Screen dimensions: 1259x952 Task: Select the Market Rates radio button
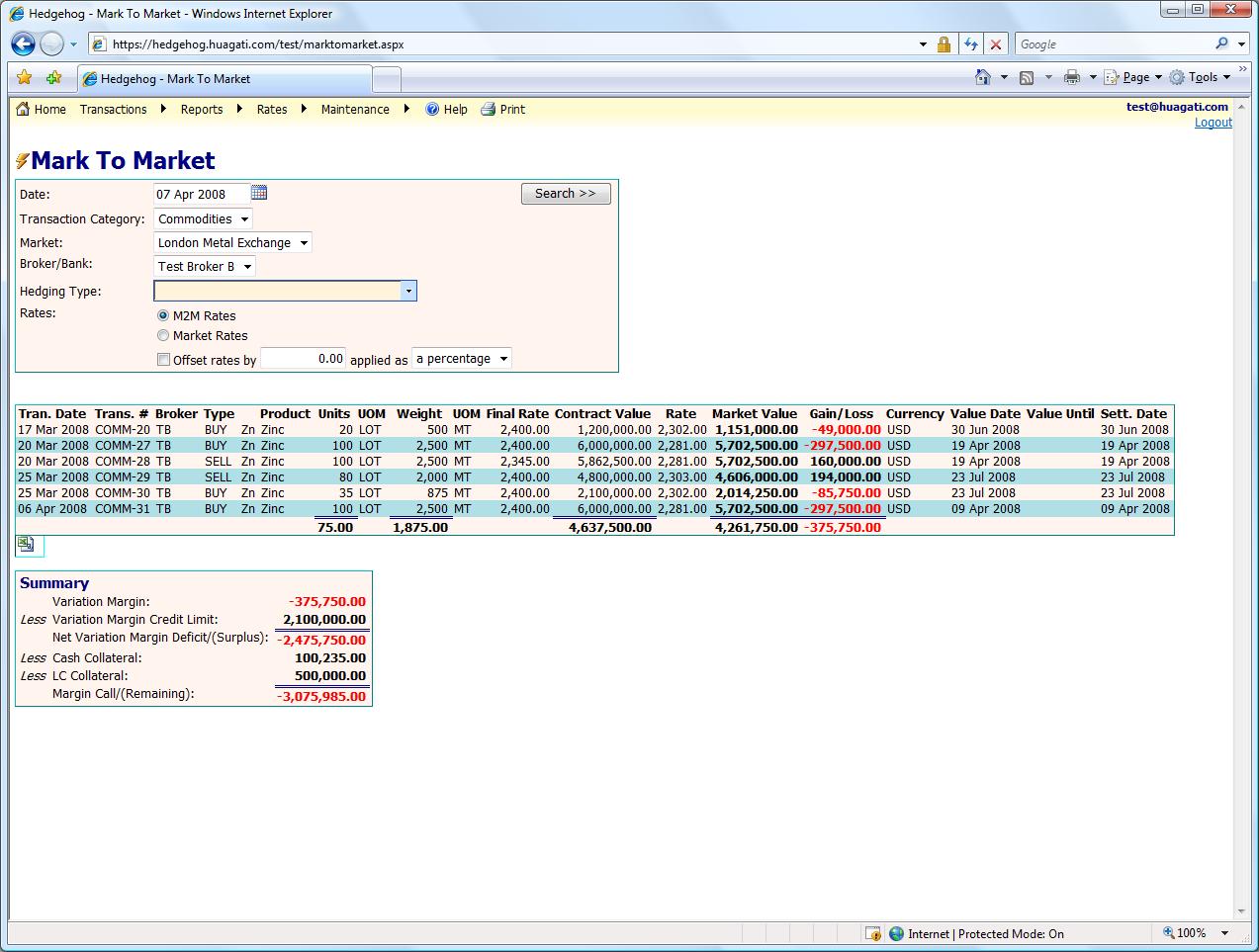(163, 336)
